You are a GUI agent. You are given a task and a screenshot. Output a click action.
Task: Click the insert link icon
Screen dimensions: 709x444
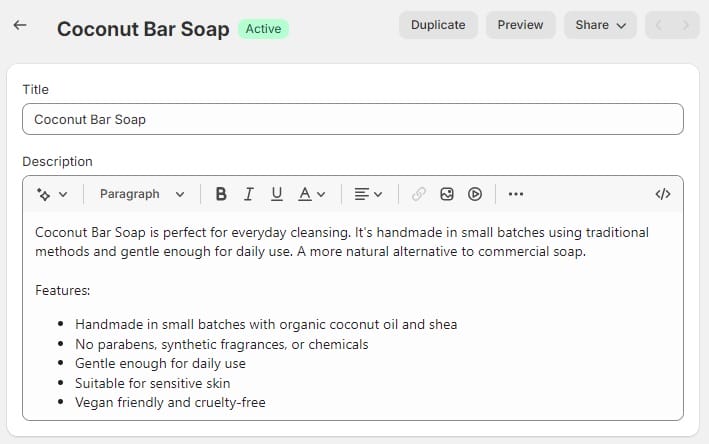(419, 194)
